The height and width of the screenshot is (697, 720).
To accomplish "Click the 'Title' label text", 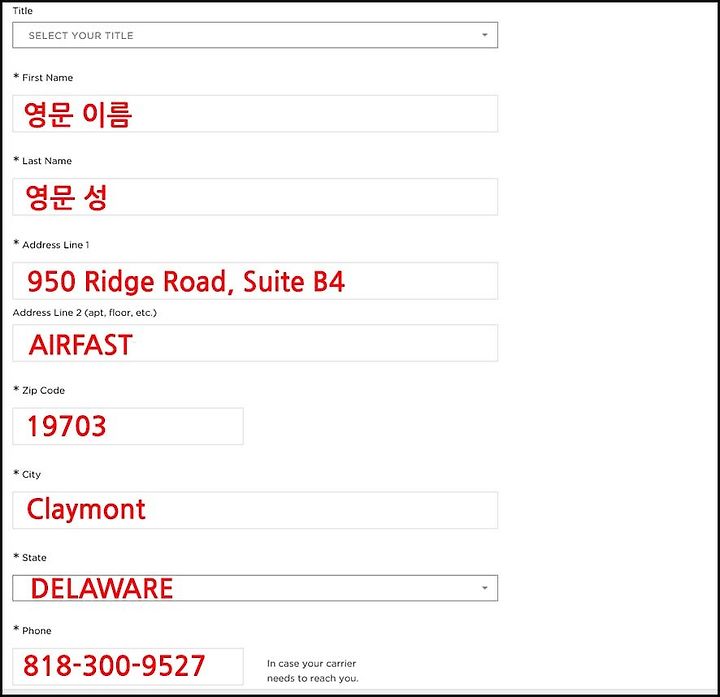I will click(22, 11).
